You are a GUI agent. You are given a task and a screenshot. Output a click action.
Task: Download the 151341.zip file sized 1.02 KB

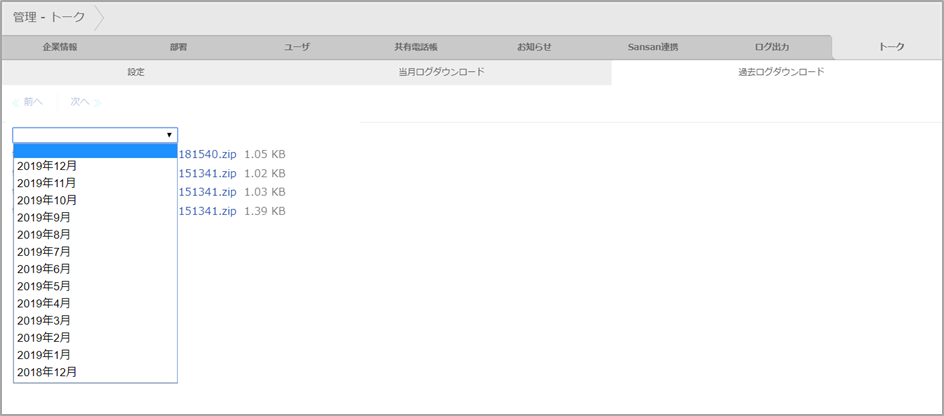coord(208,173)
